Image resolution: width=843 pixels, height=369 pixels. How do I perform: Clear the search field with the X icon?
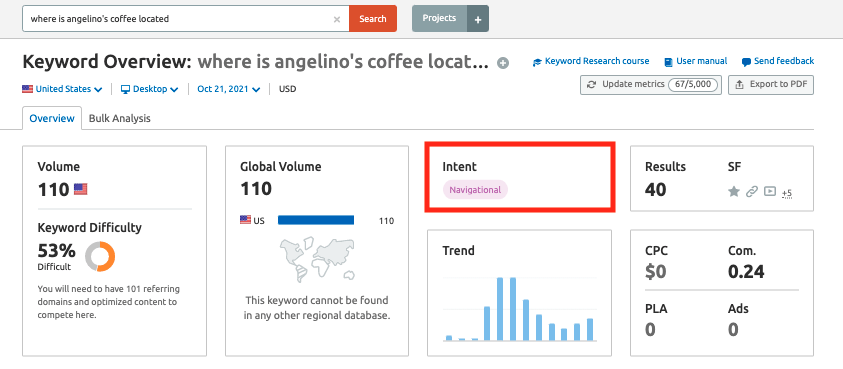pos(337,19)
